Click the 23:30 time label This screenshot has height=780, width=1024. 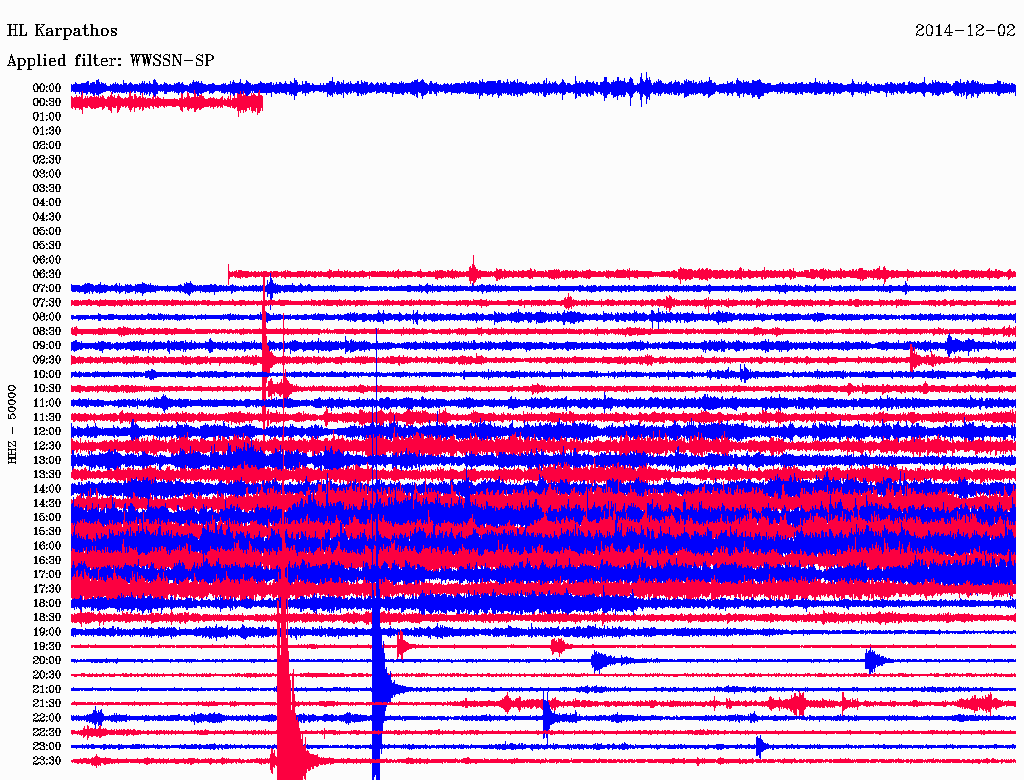[x=47, y=761]
